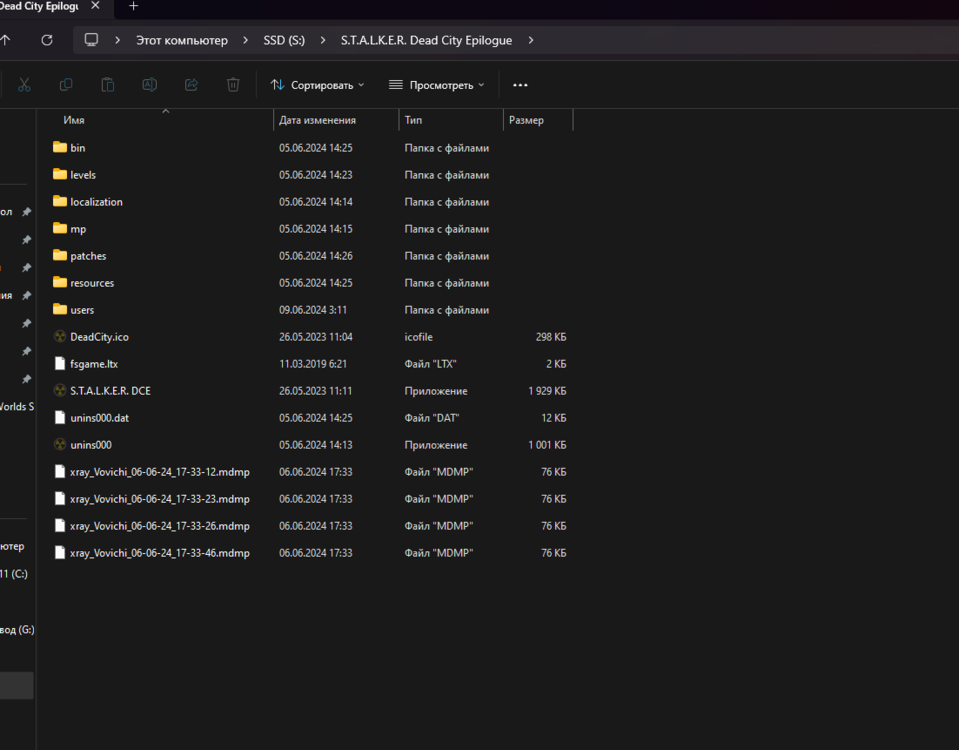Select the S.T.A.L.K.E.R. DCE application icon
959x750 pixels.
[60, 391]
